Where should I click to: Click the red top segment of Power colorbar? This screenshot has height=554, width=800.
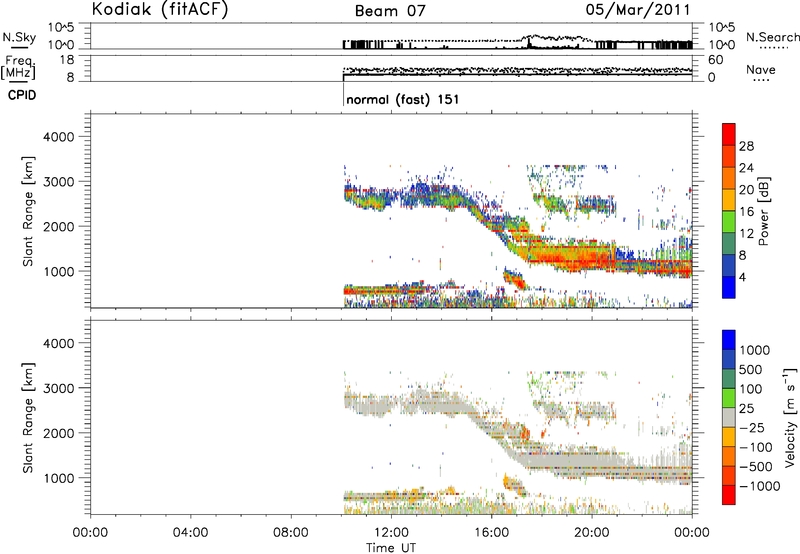[728, 134]
